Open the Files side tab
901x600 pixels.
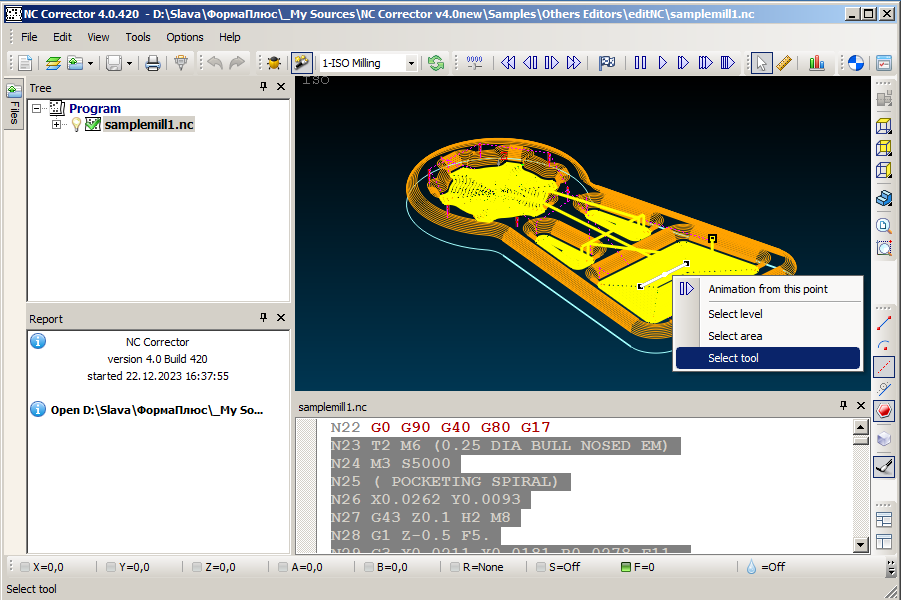coord(14,104)
